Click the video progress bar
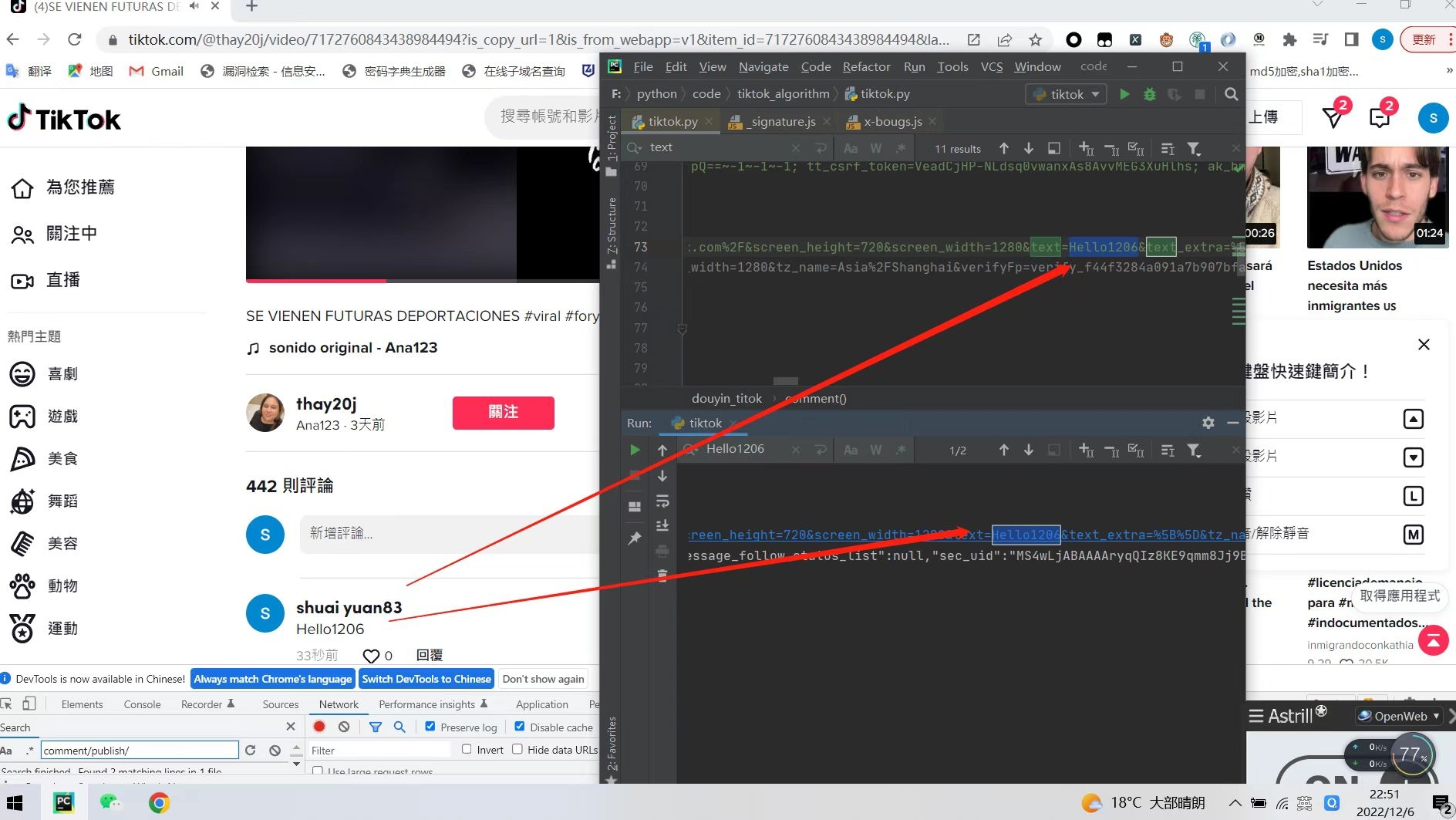This screenshot has height=820, width=1456. 423,281
